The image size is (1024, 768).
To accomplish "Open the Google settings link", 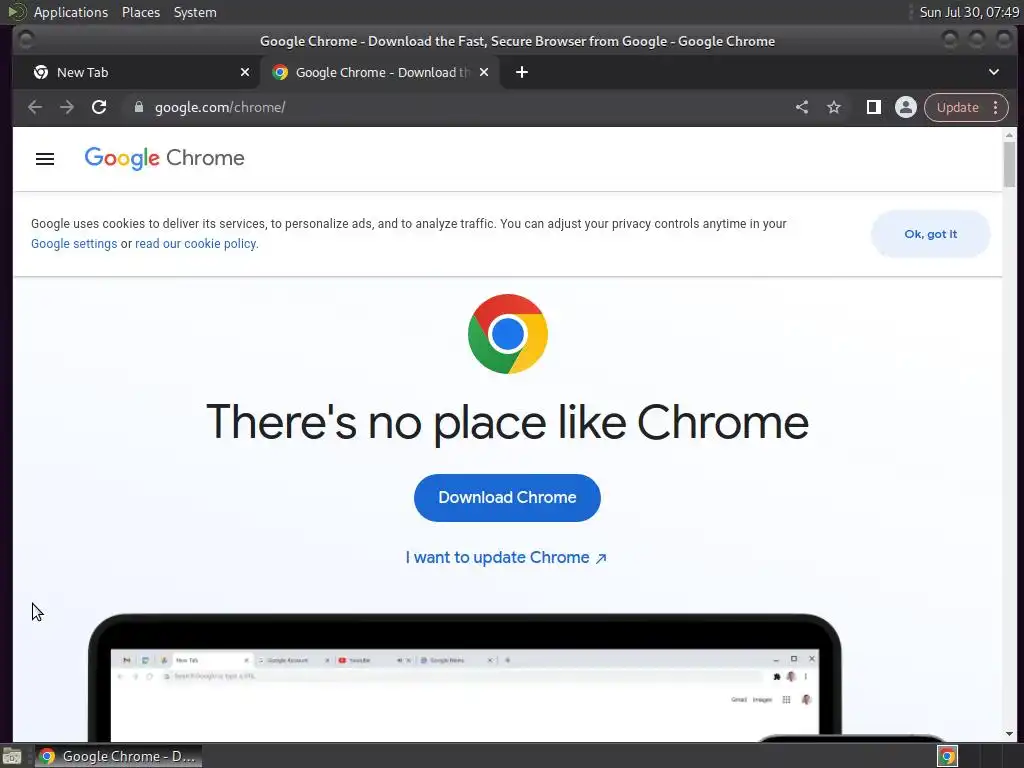I will [74, 244].
